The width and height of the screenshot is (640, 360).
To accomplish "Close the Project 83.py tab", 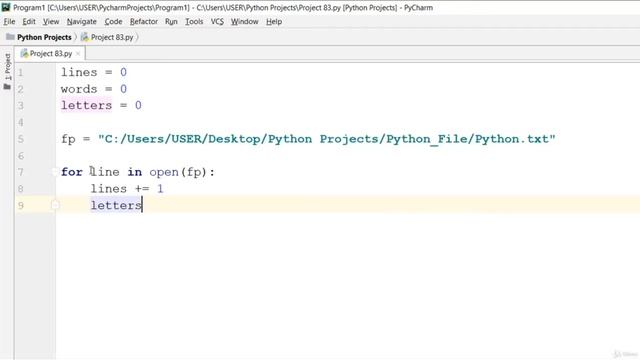I will (78, 53).
